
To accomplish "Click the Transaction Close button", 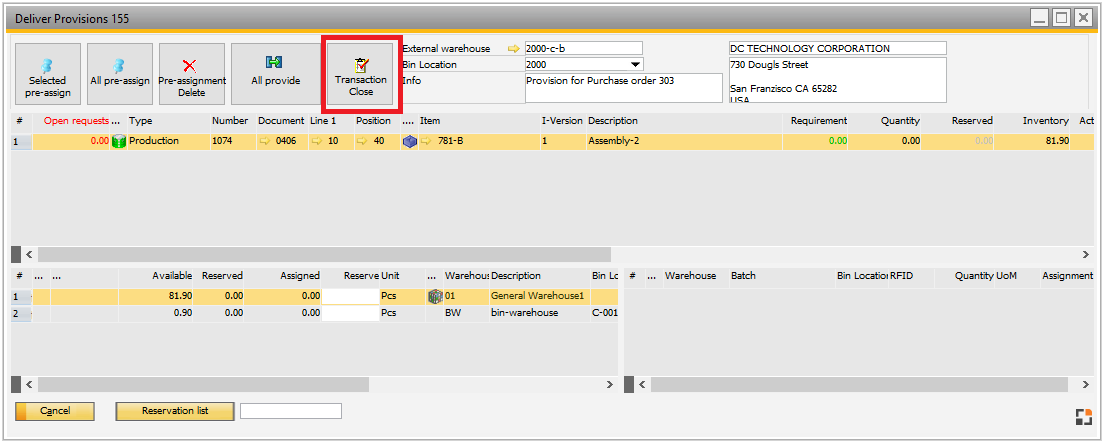I will point(361,75).
